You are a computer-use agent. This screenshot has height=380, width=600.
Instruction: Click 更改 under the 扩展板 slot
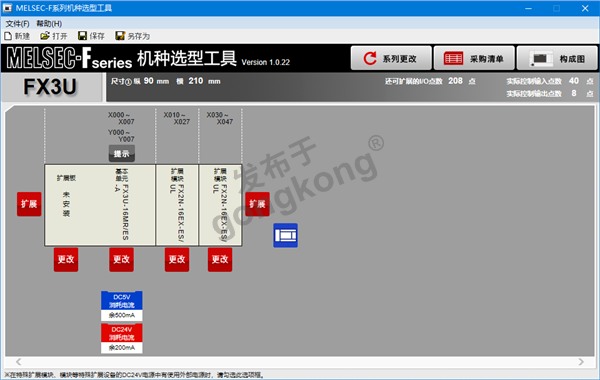(66, 259)
